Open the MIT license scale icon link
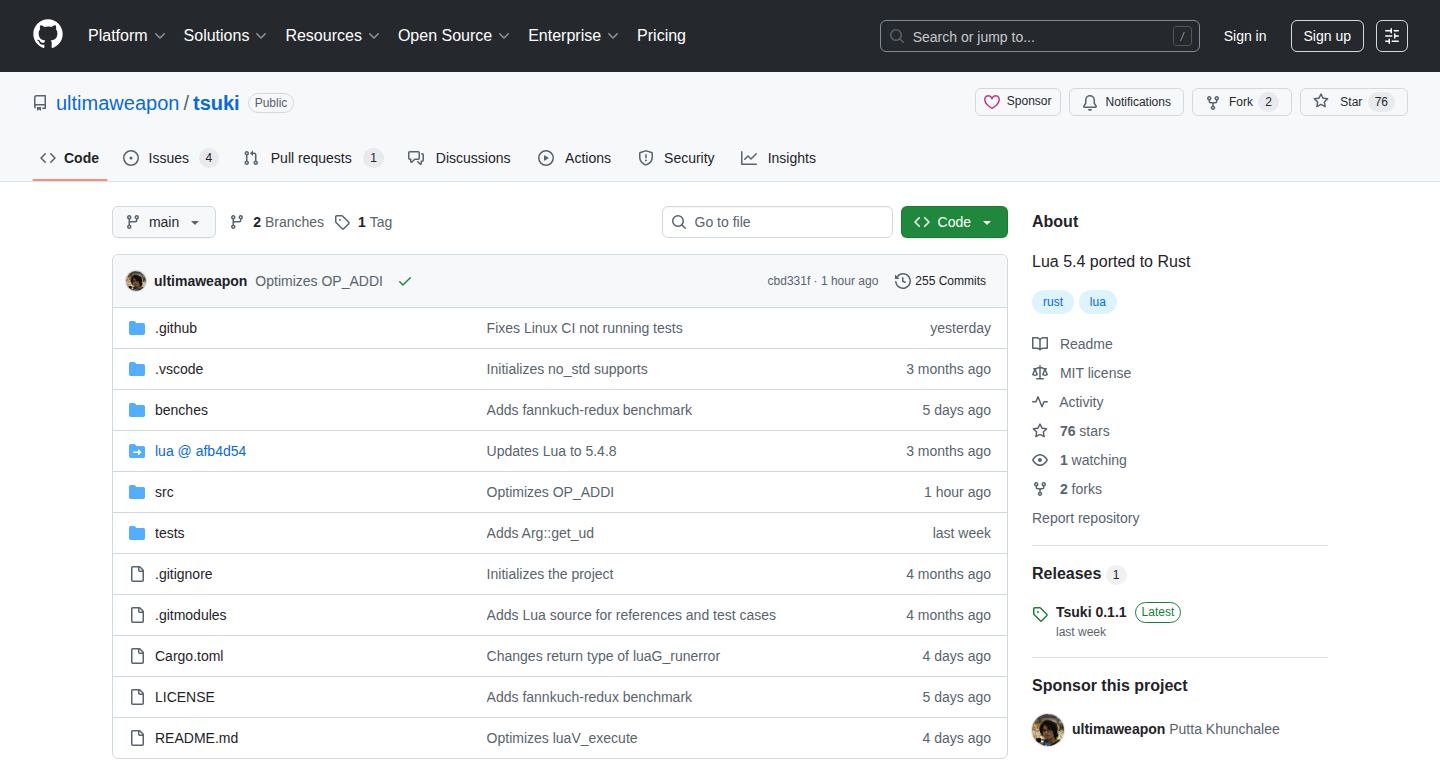 click(x=1082, y=373)
